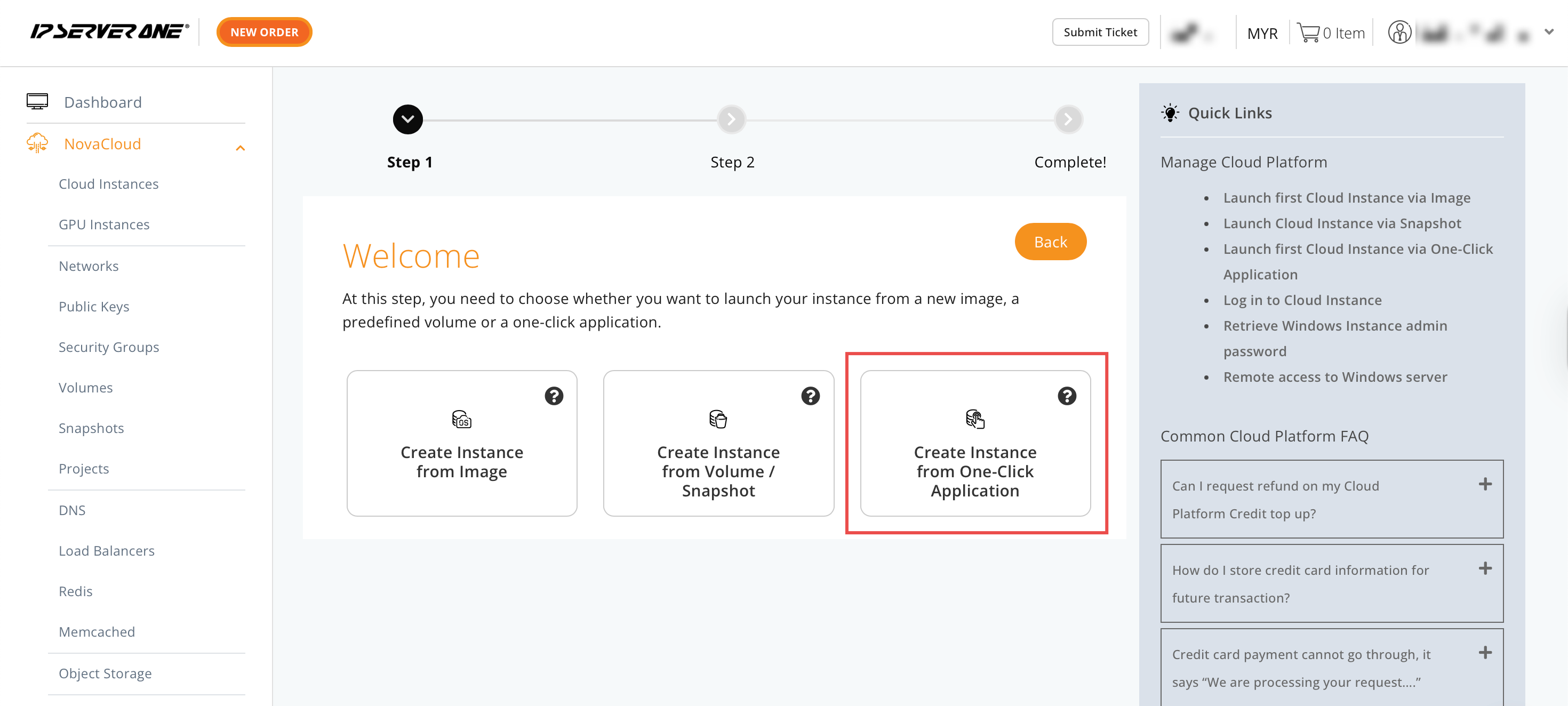Screen dimensions: 1568x706
Task: Open help for Create Instance from Image
Action: 554,396
